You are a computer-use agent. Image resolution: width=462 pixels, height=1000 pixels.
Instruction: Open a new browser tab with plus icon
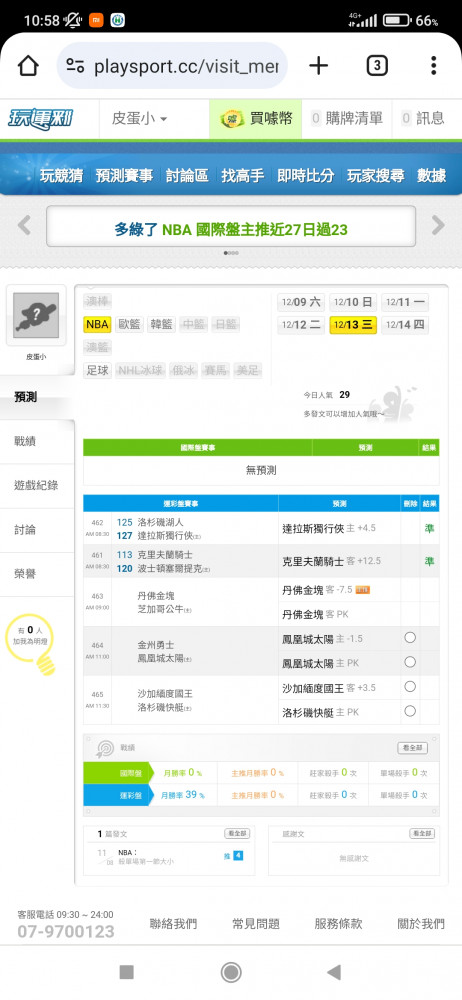tap(318, 66)
